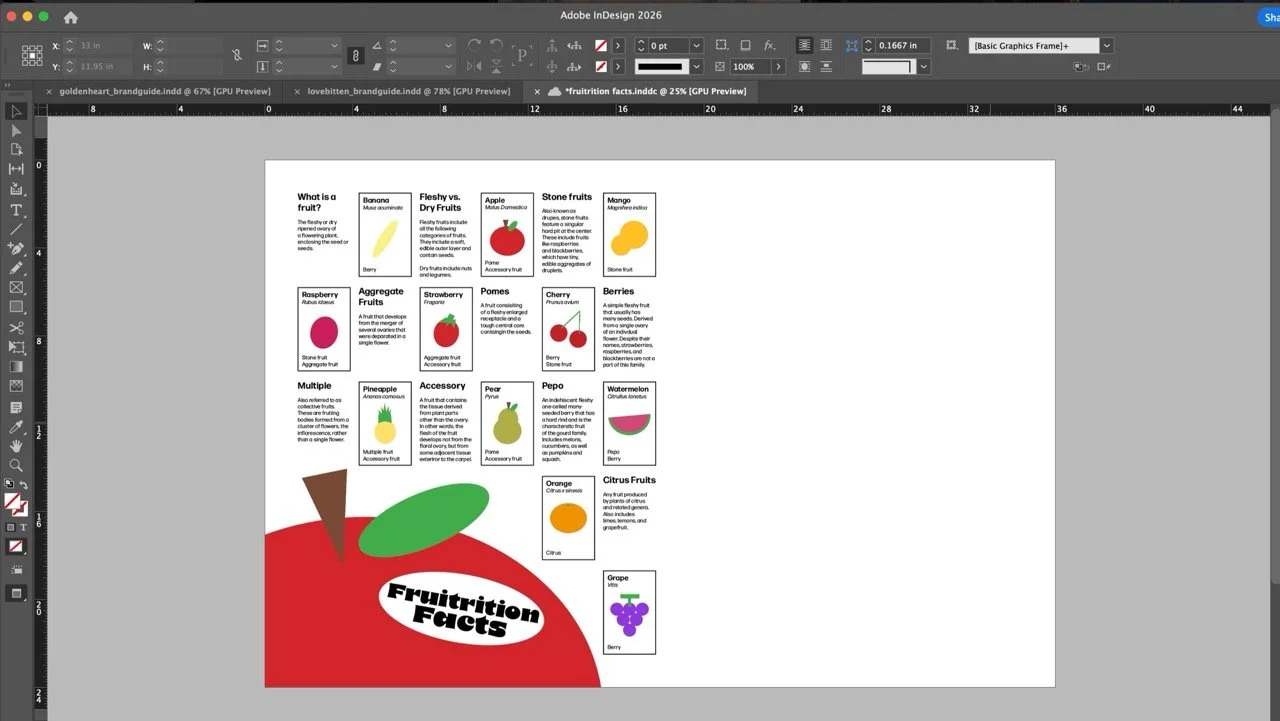This screenshot has height=721, width=1280.
Task: Click the Home icon
Action: (71, 17)
